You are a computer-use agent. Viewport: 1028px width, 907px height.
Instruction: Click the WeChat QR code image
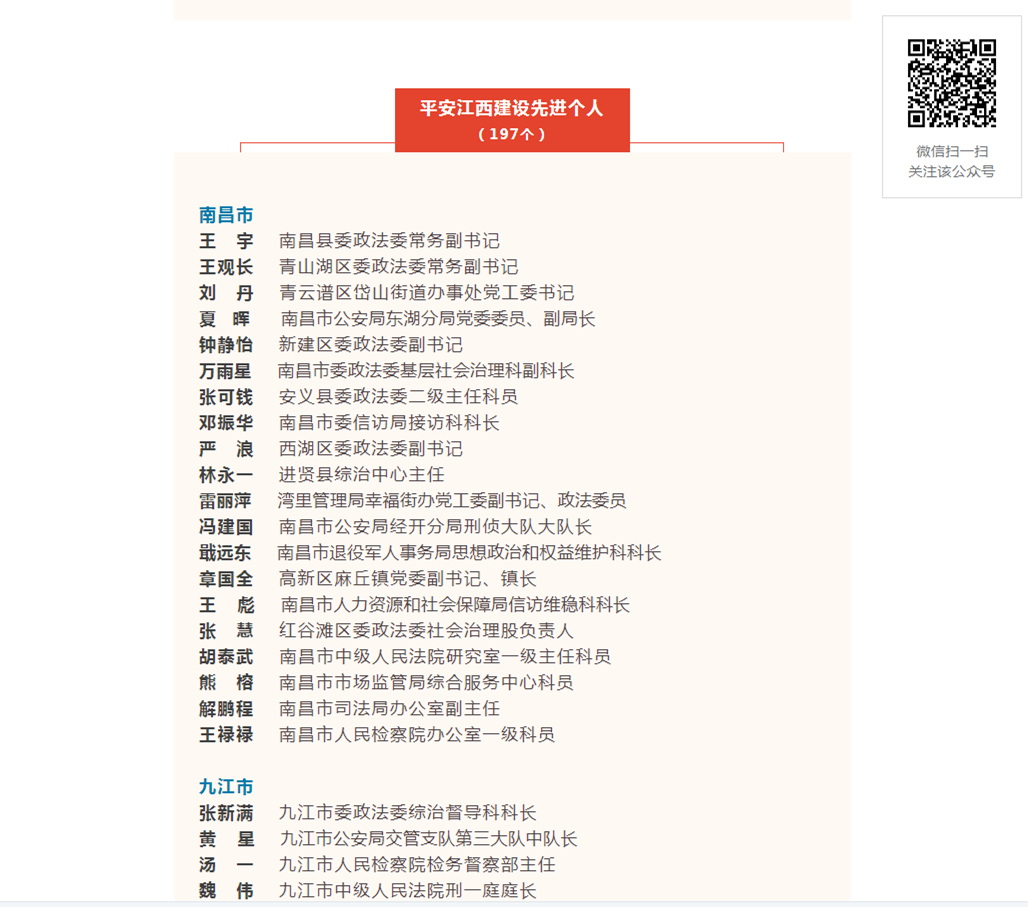(x=951, y=83)
